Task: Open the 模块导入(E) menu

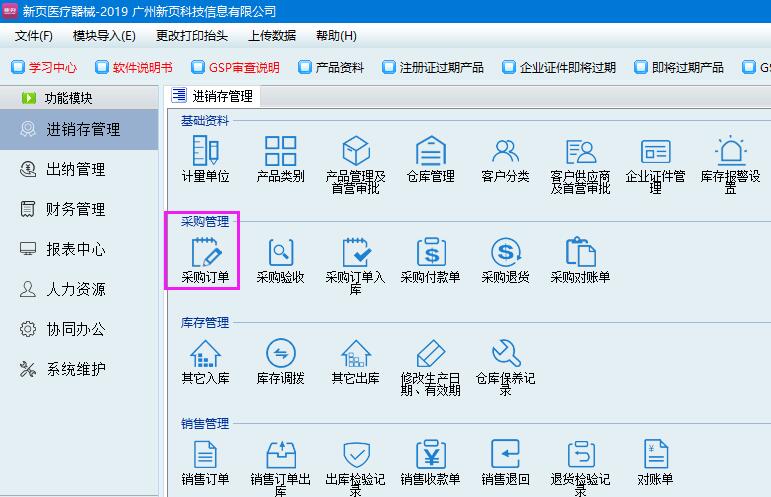Action: [104, 36]
